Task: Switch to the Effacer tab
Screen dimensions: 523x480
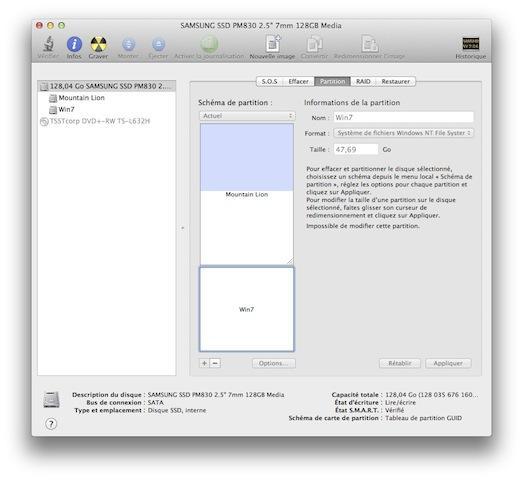Action: 298,81
